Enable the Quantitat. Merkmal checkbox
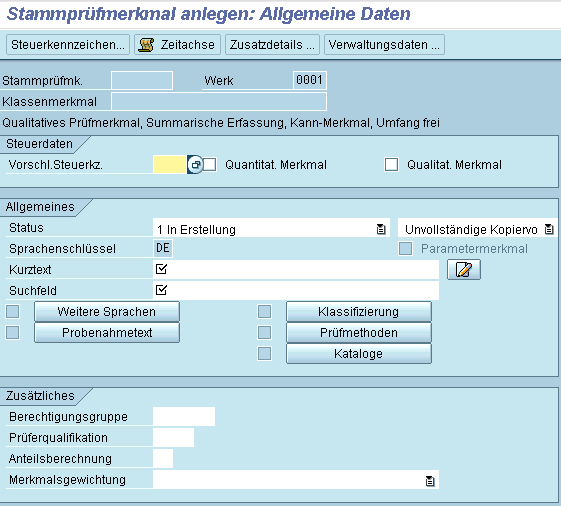This screenshot has height=506, width=561. (210, 165)
